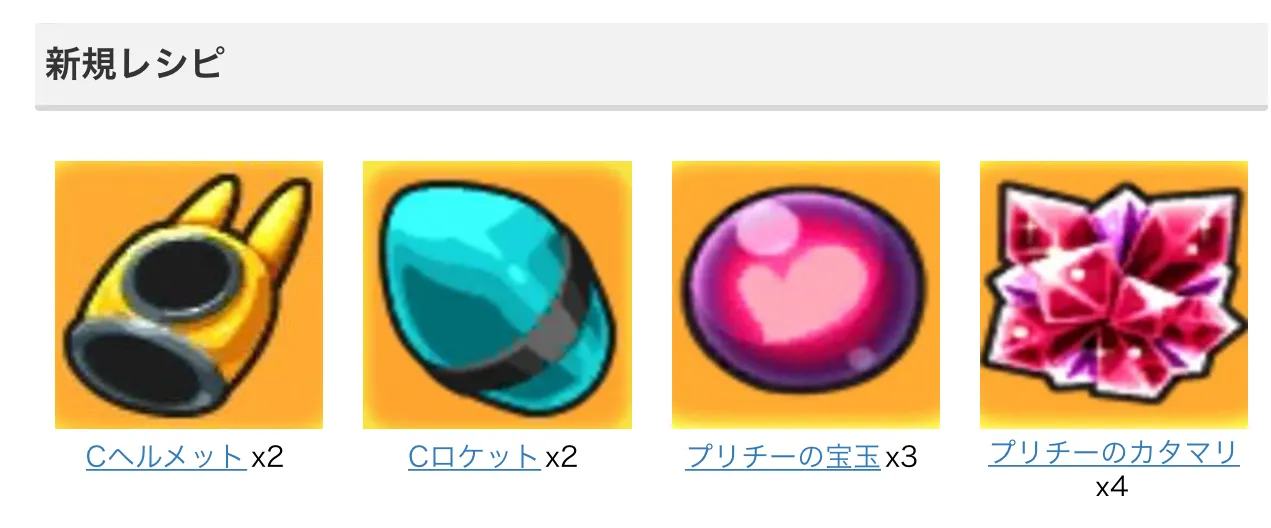Select the x3 quantity after プリチーの宝玉
Viewport: 1271px width, 528px height.
pyautogui.click(x=901, y=458)
